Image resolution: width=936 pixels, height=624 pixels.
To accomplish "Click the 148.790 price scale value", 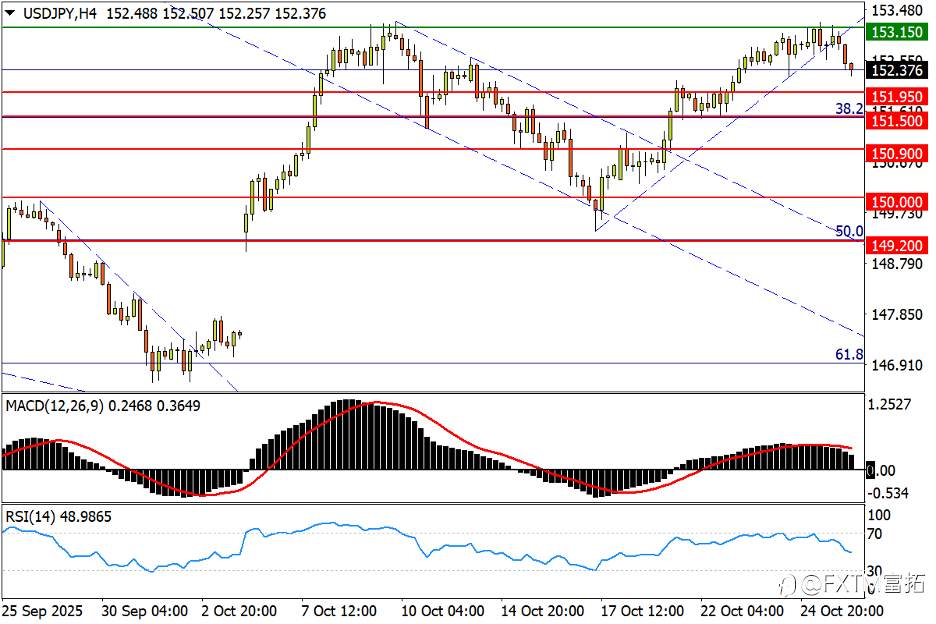I will point(897,263).
